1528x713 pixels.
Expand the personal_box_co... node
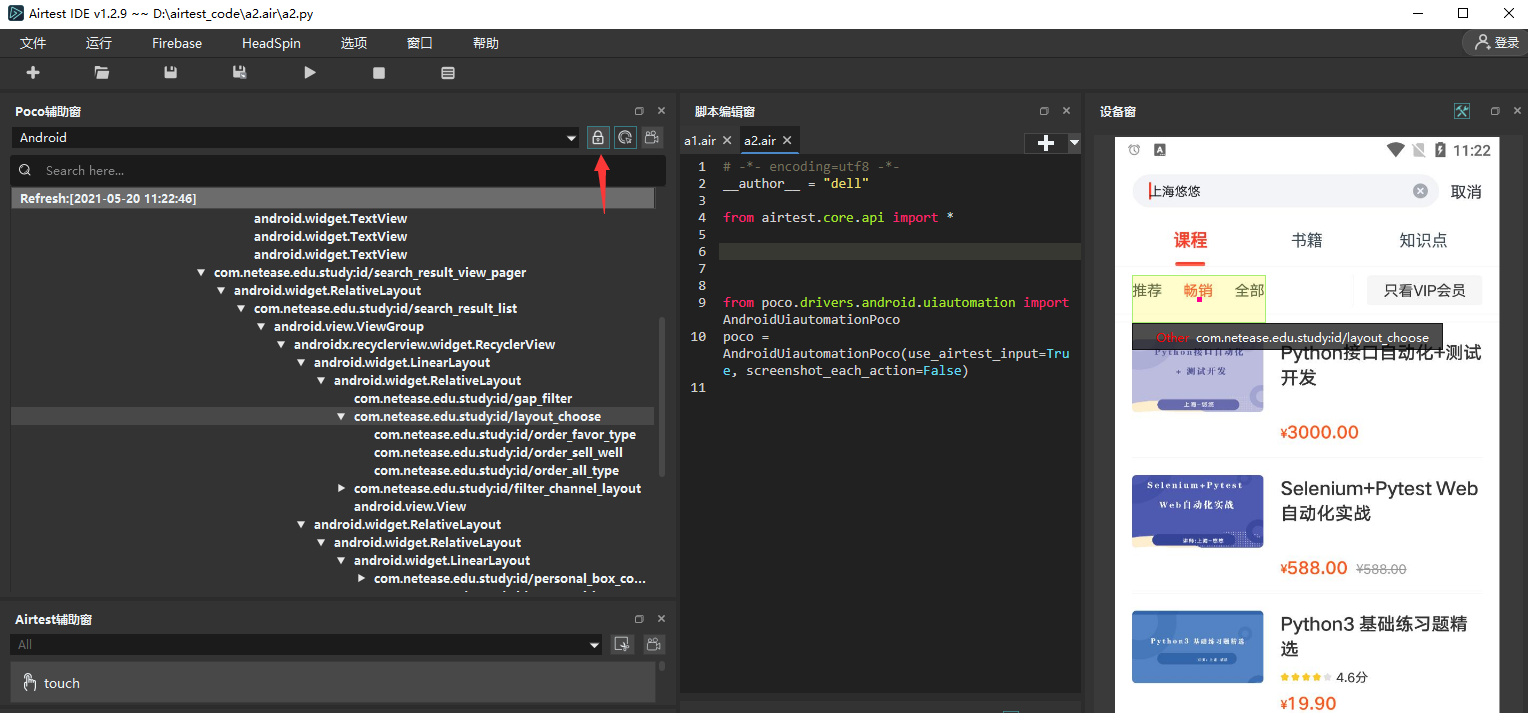click(362, 579)
